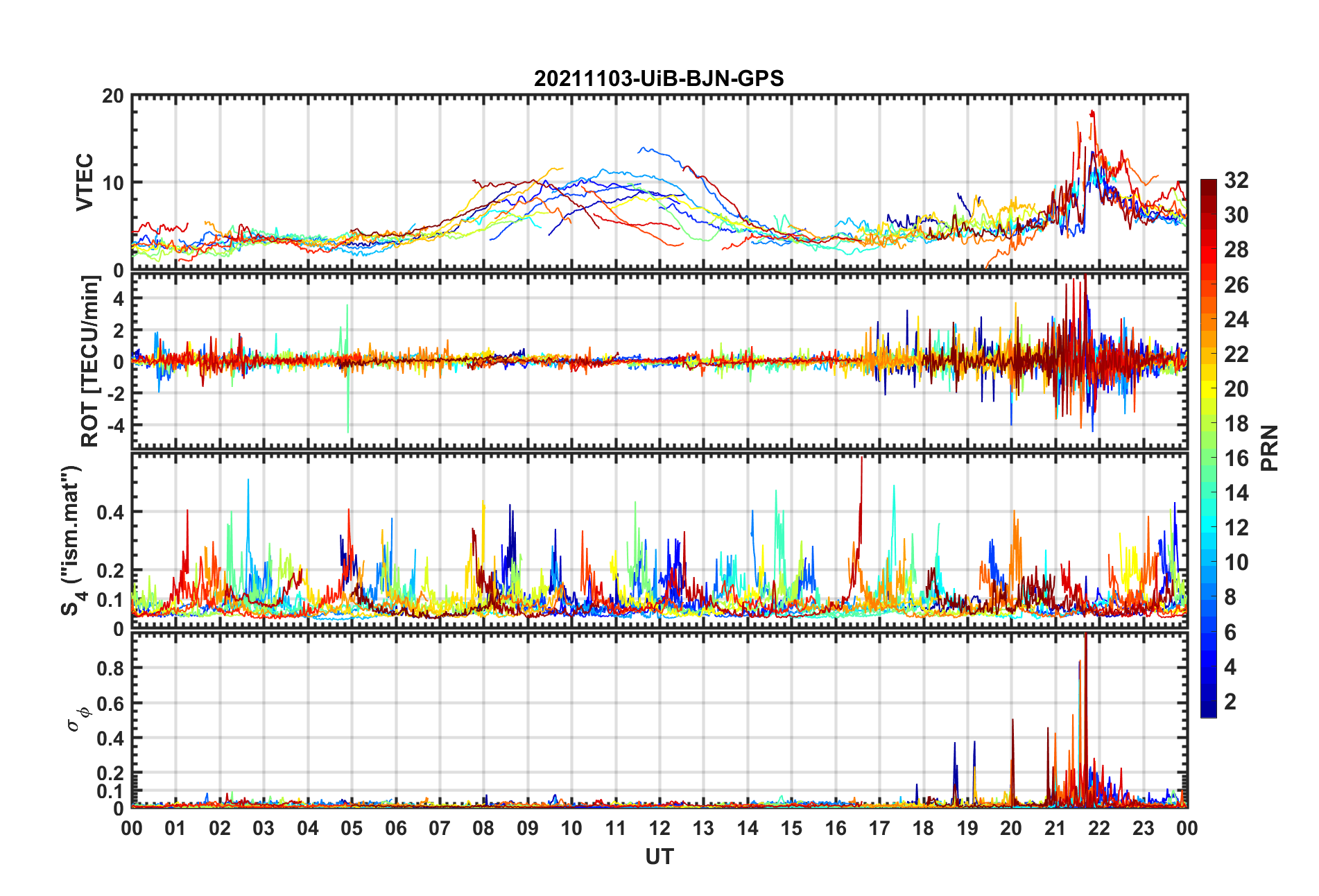Click the ROT [TECU/min] axis label
This screenshot has height=896, width=1319.
90,361
